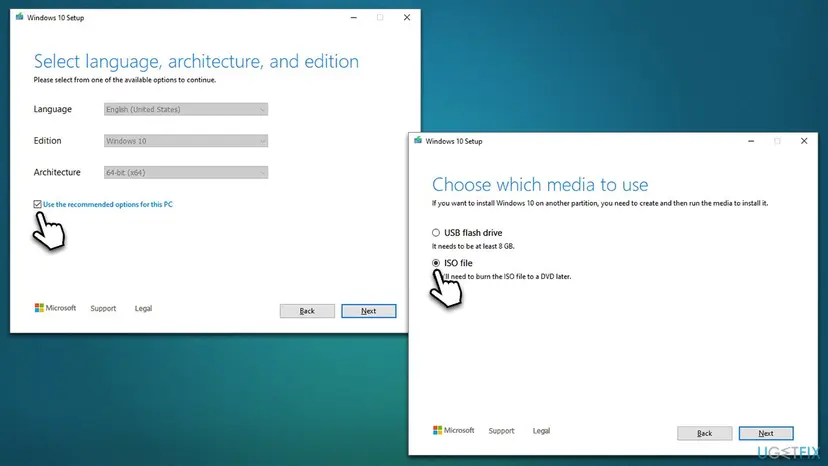Image resolution: width=828 pixels, height=466 pixels.
Task: Click setup icon in language window title bar
Action: coord(20,17)
